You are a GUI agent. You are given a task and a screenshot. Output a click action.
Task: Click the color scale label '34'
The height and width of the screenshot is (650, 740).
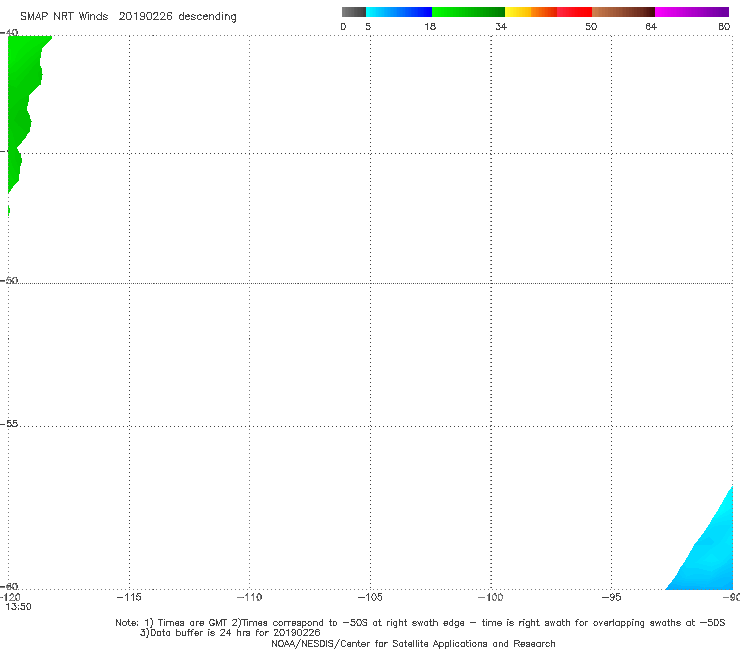click(x=501, y=26)
